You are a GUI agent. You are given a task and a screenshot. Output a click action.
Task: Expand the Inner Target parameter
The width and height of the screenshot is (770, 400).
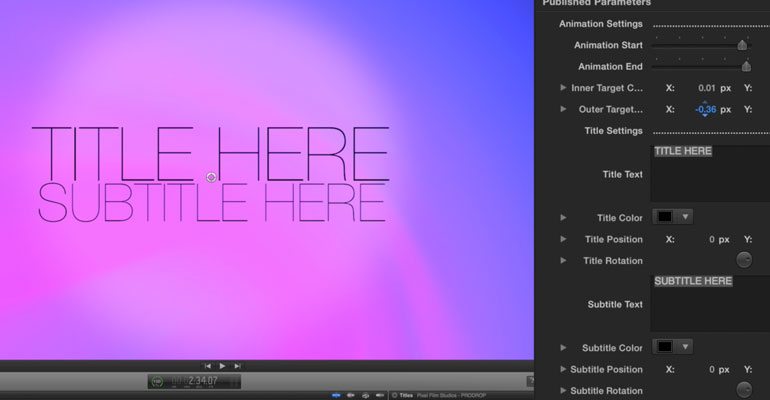pyautogui.click(x=563, y=88)
